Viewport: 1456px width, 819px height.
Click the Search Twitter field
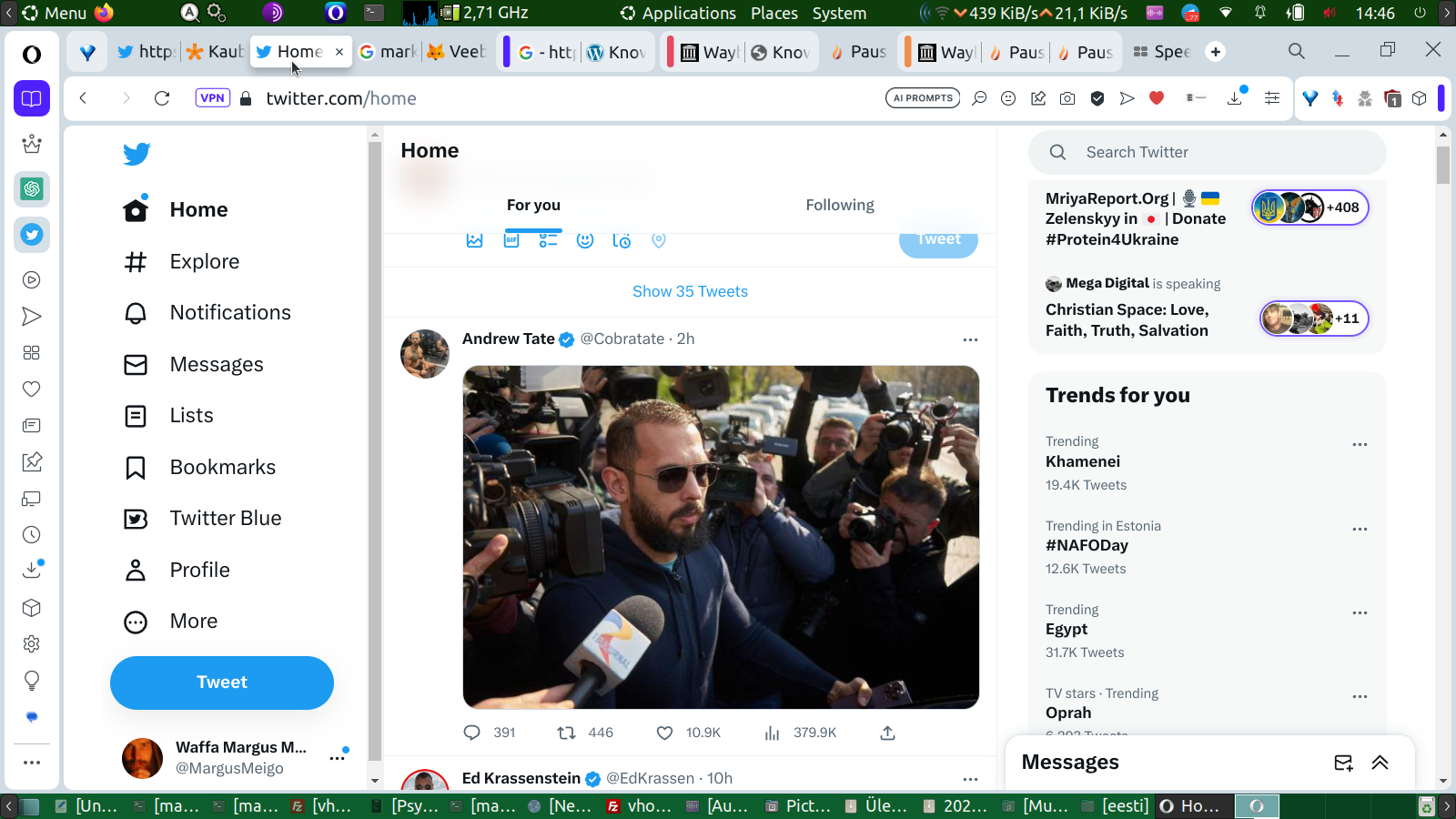1207,153
